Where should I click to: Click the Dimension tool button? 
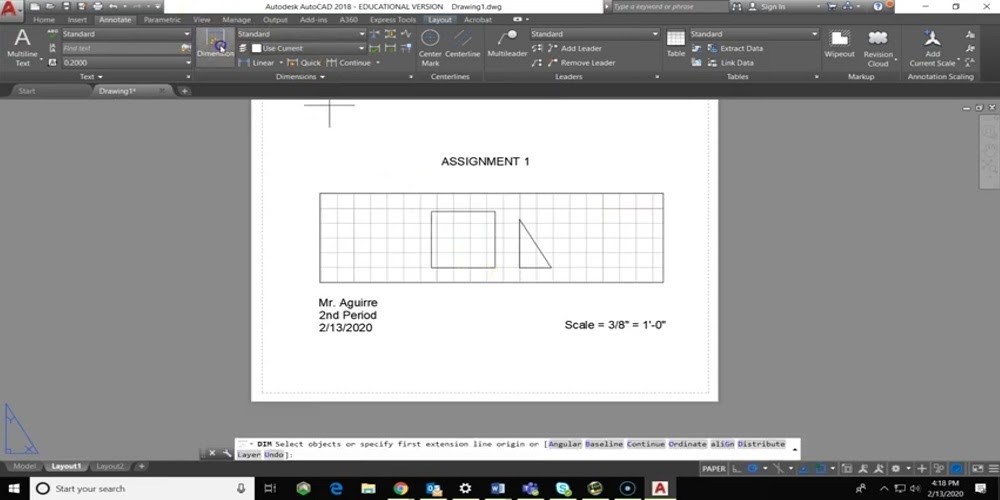[x=214, y=43]
